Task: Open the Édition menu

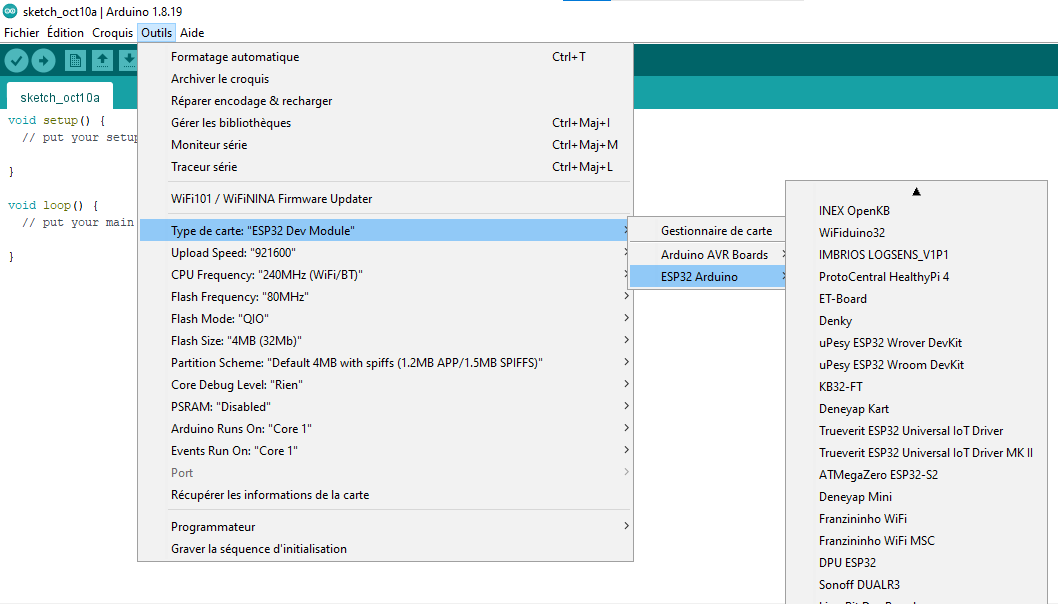Action: click(65, 32)
